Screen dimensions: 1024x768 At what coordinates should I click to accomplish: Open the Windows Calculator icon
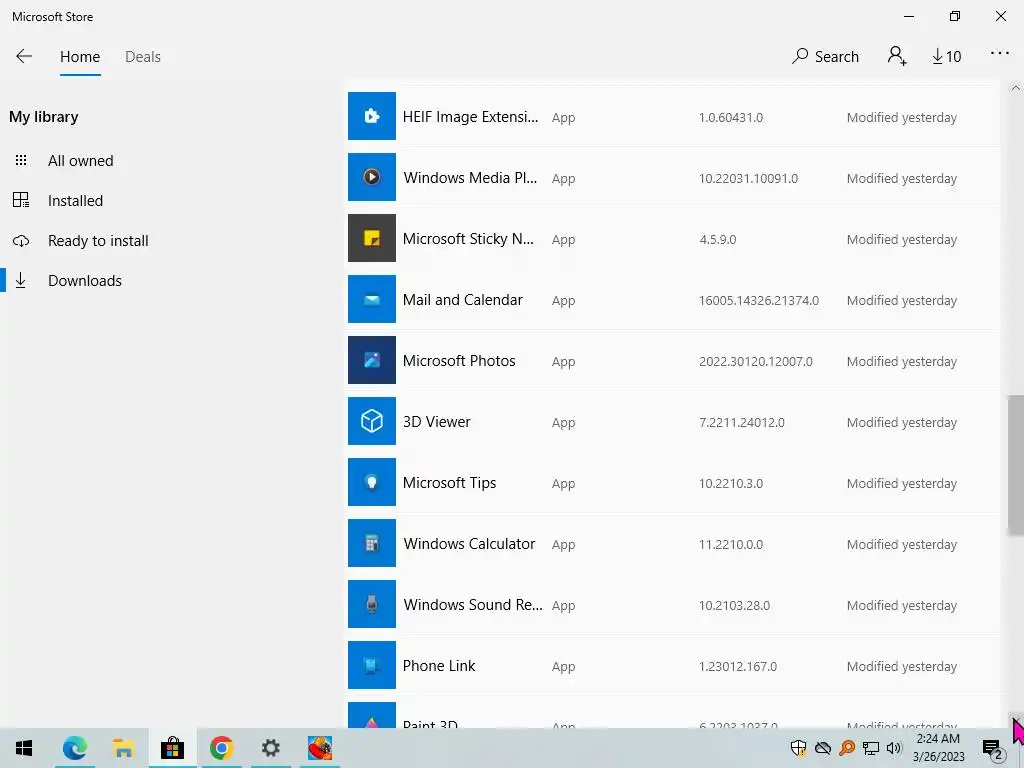point(372,543)
